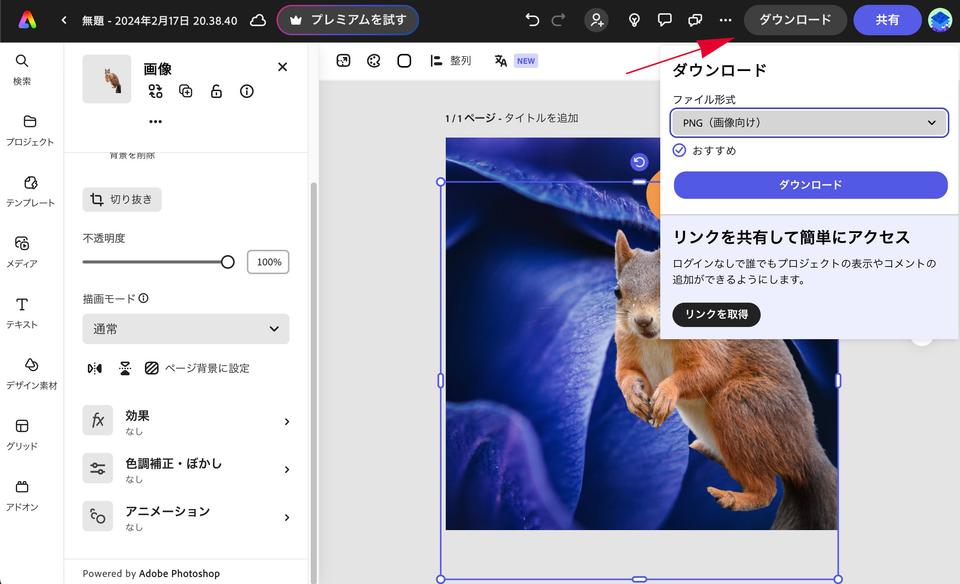Open the comments speech bubble icon
Image resolution: width=960 pixels, height=584 pixels.
point(664,20)
